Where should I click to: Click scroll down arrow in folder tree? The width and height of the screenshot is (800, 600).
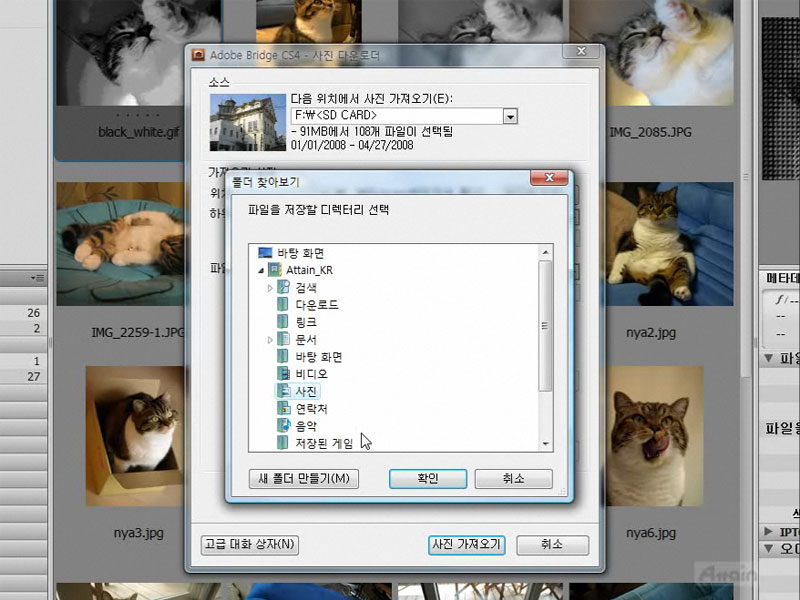(545, 444)
